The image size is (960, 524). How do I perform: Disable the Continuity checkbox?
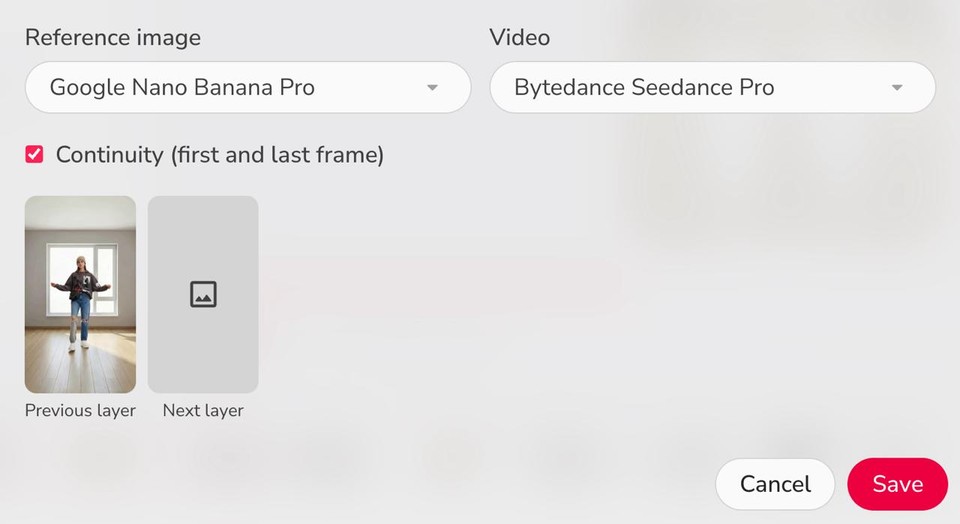35,155
